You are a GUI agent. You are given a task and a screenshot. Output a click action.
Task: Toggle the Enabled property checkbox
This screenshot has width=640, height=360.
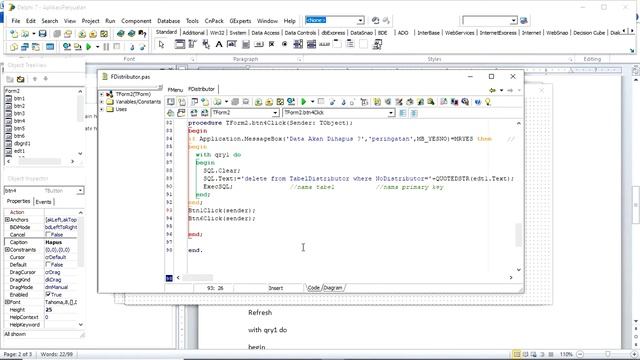[48, 294]
